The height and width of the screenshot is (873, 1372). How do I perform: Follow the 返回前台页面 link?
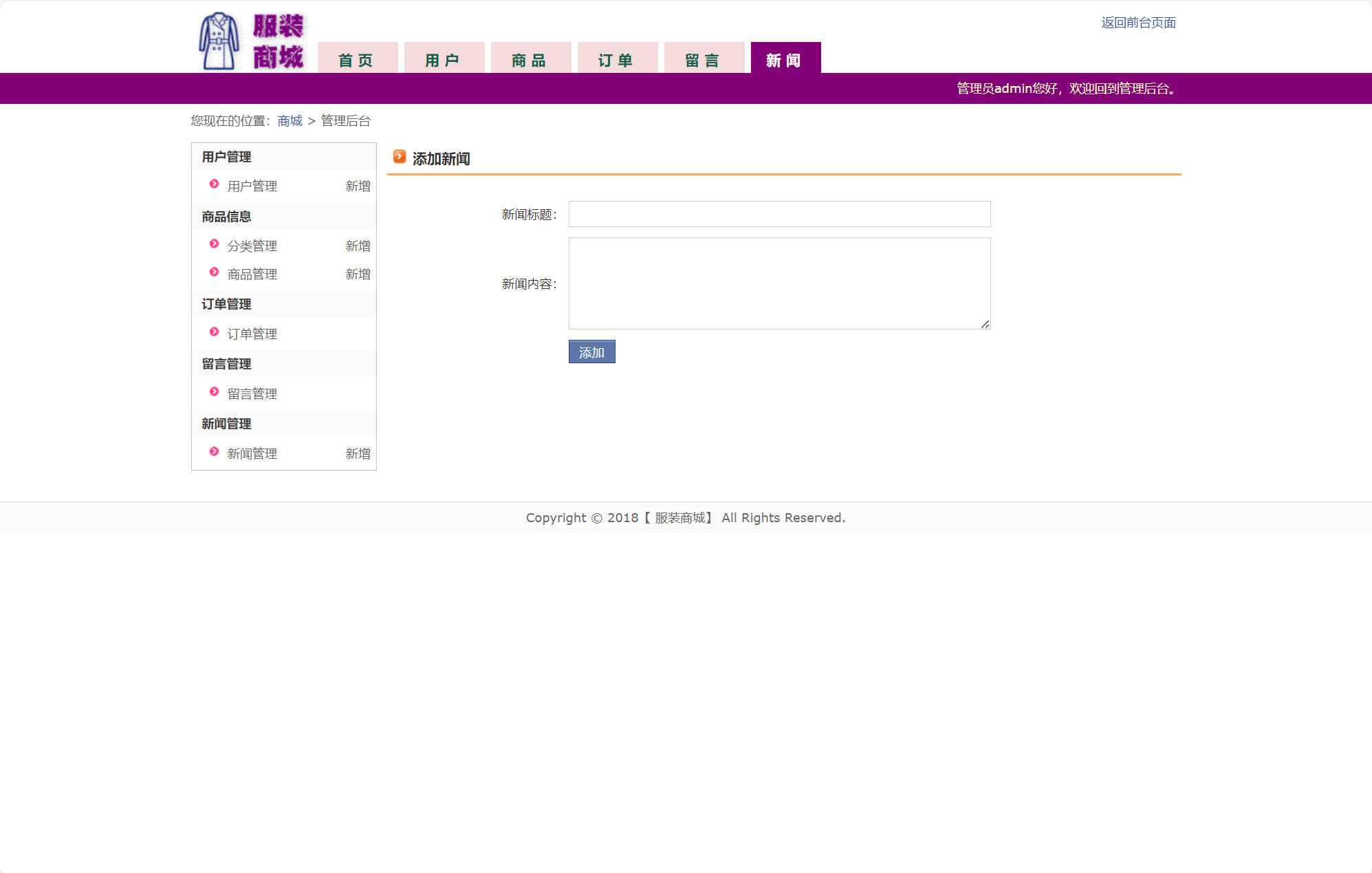point(1138,23)
